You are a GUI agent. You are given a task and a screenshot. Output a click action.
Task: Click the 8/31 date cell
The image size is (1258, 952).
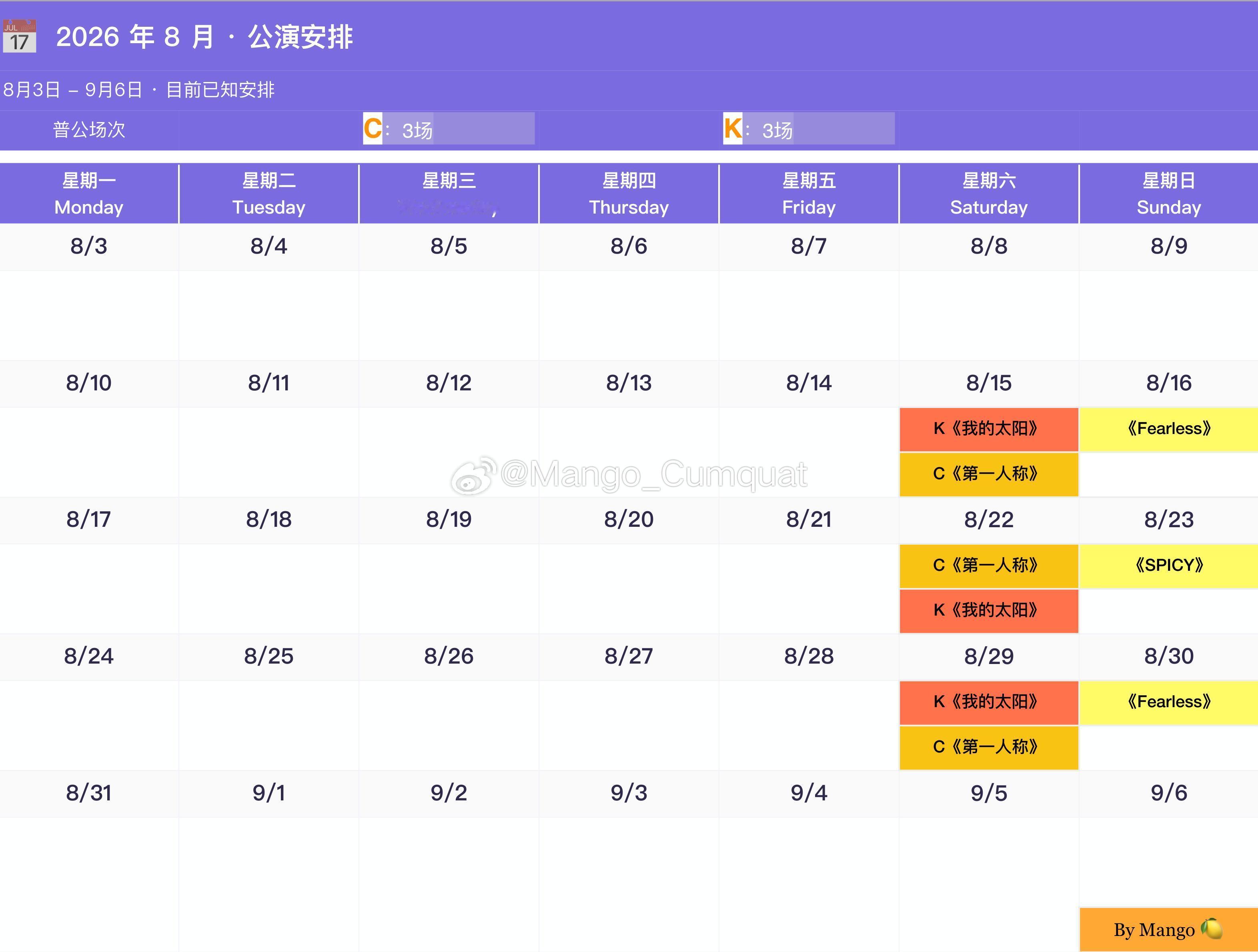(89, 793)
